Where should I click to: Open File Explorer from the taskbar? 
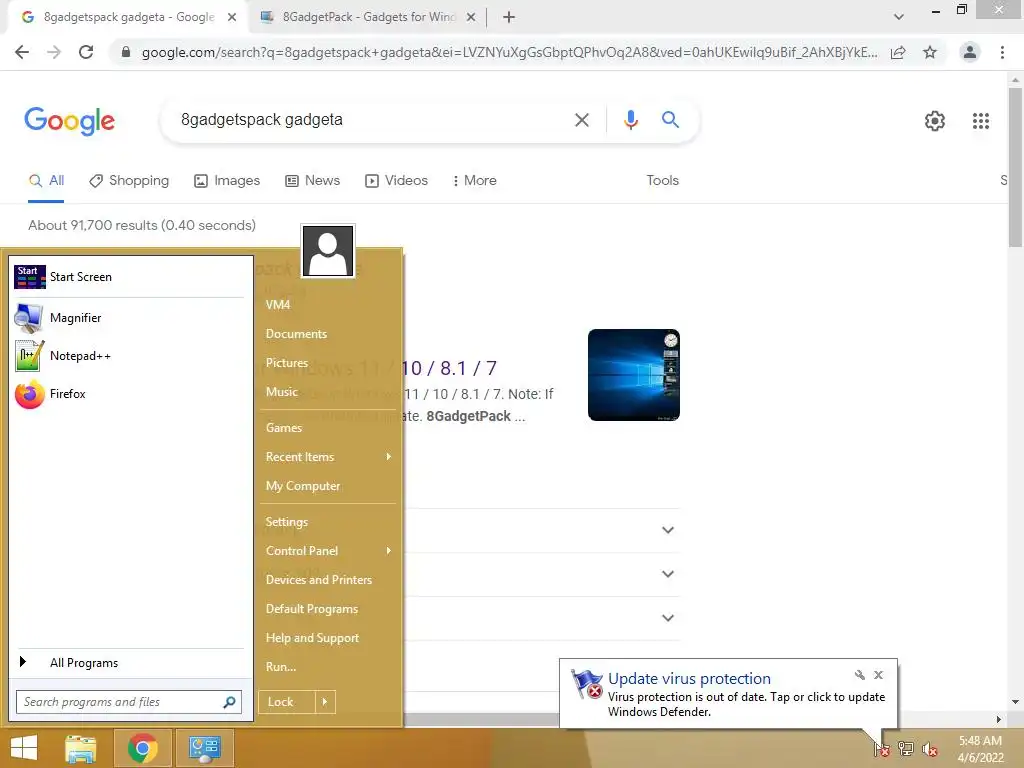click(x=81, y=748)
